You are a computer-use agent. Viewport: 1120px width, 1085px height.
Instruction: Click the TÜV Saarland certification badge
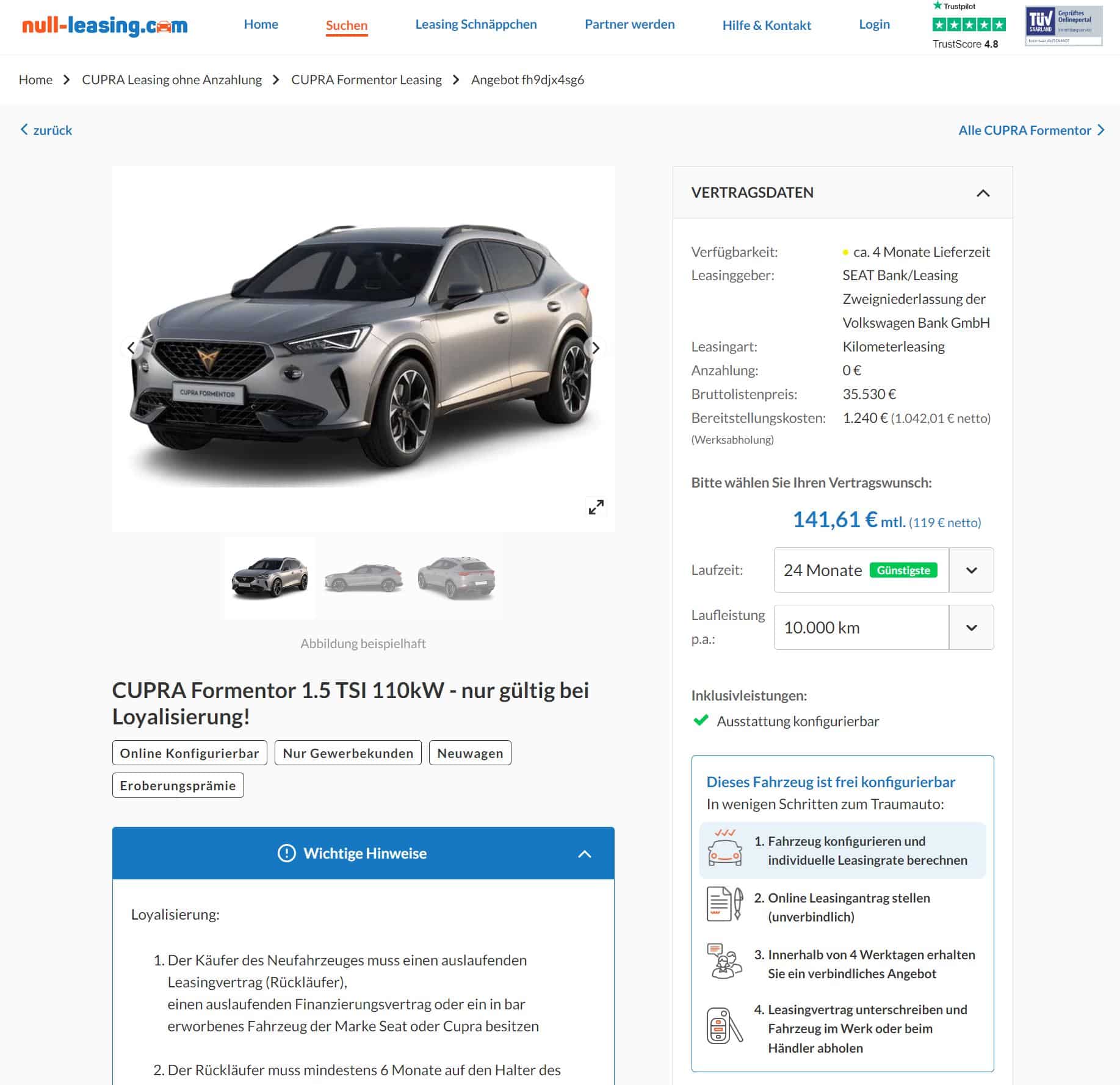pos(1063,26)
